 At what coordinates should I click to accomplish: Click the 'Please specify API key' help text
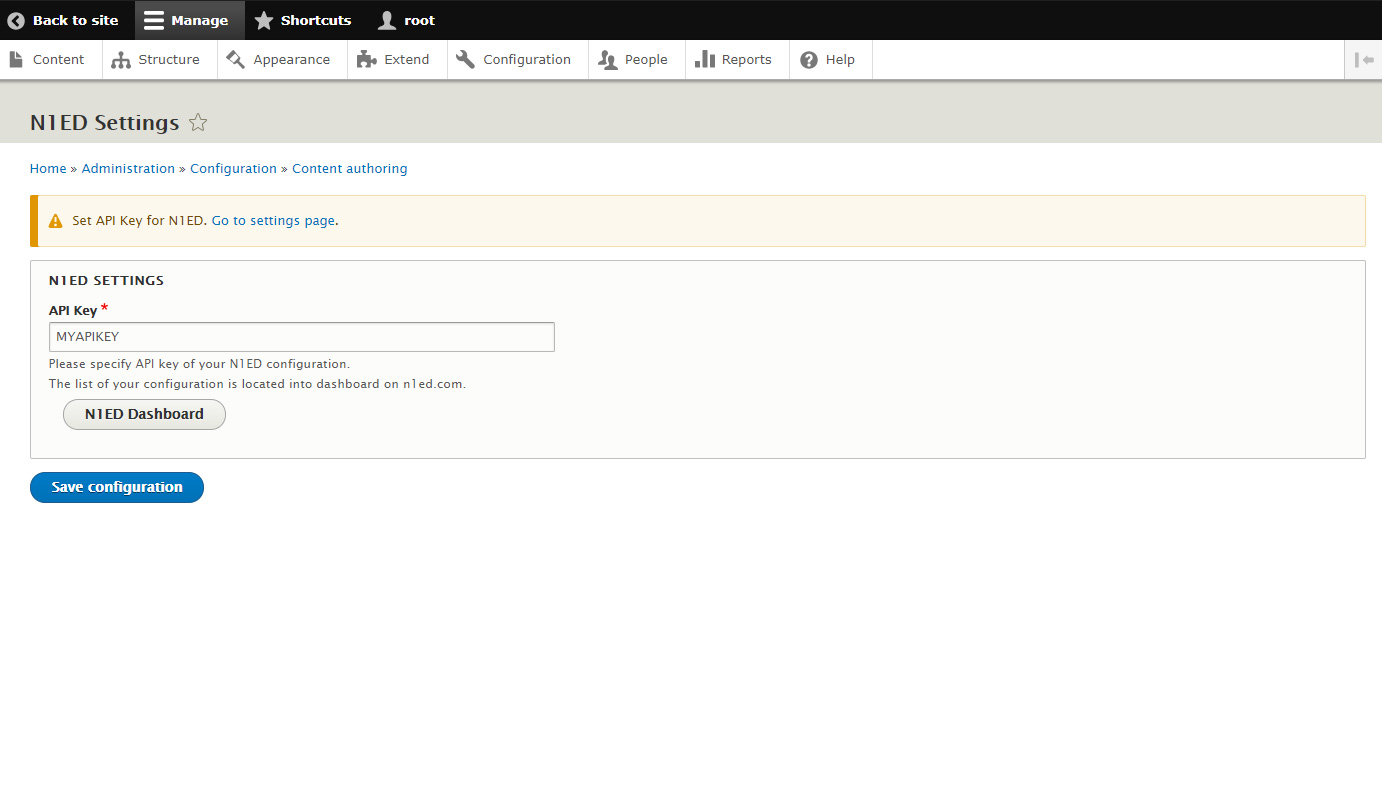point(199,364)
